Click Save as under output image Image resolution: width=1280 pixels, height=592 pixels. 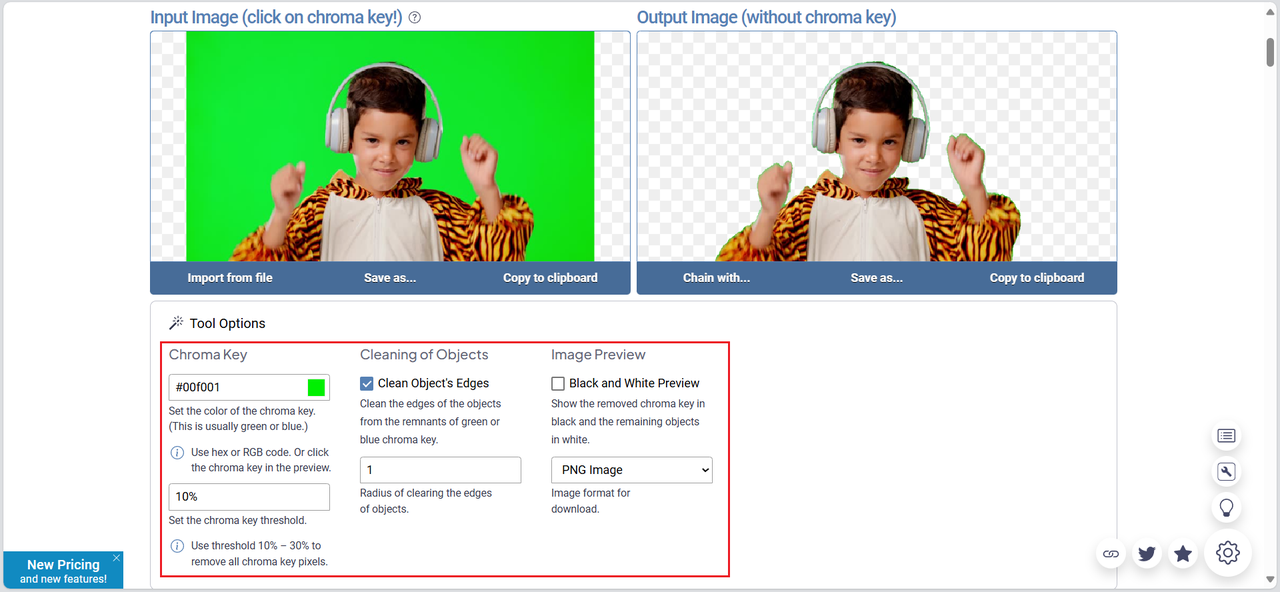pyautogui.click(x=877, y=278)
